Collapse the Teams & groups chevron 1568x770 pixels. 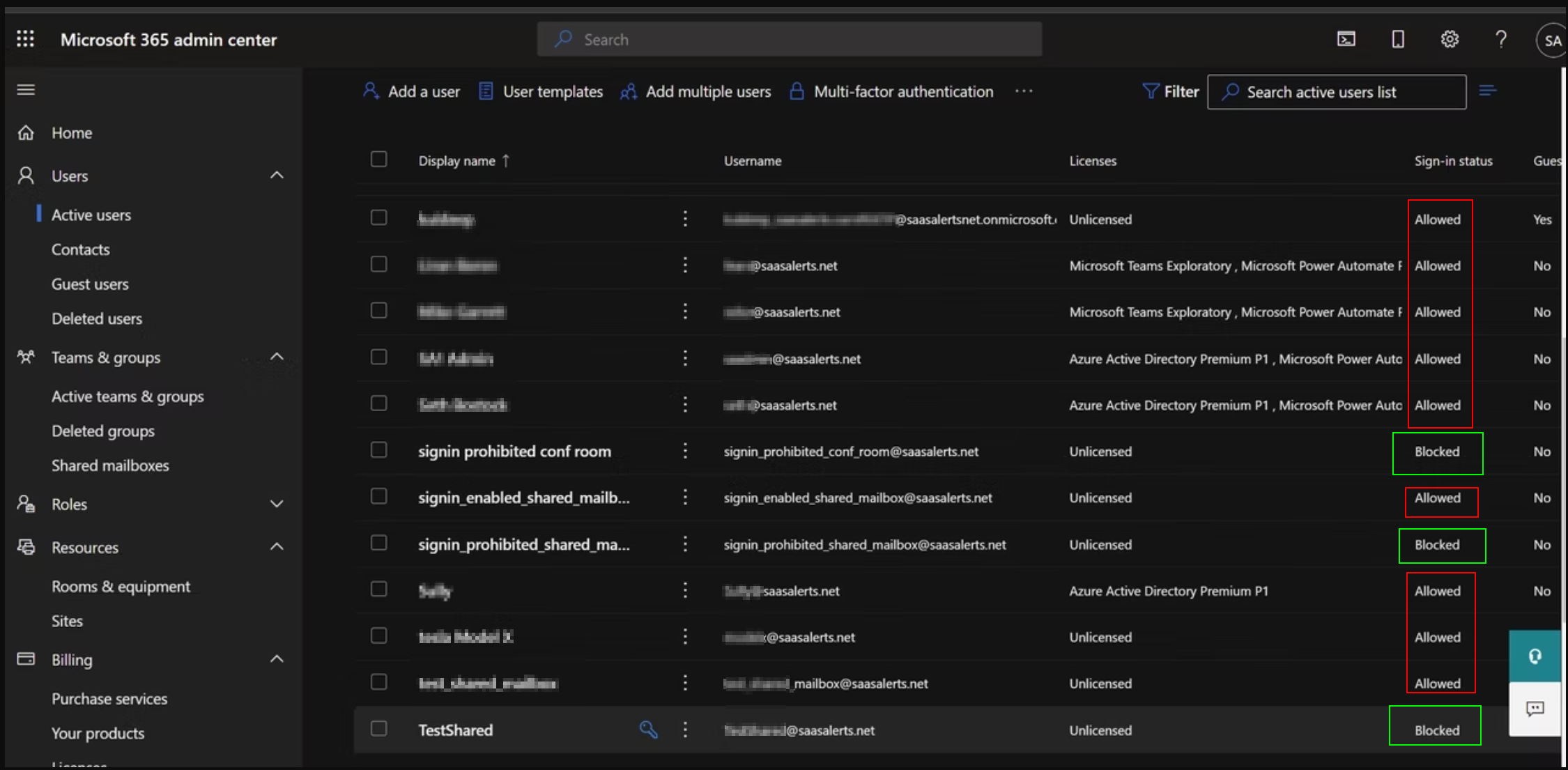[277, 357]
